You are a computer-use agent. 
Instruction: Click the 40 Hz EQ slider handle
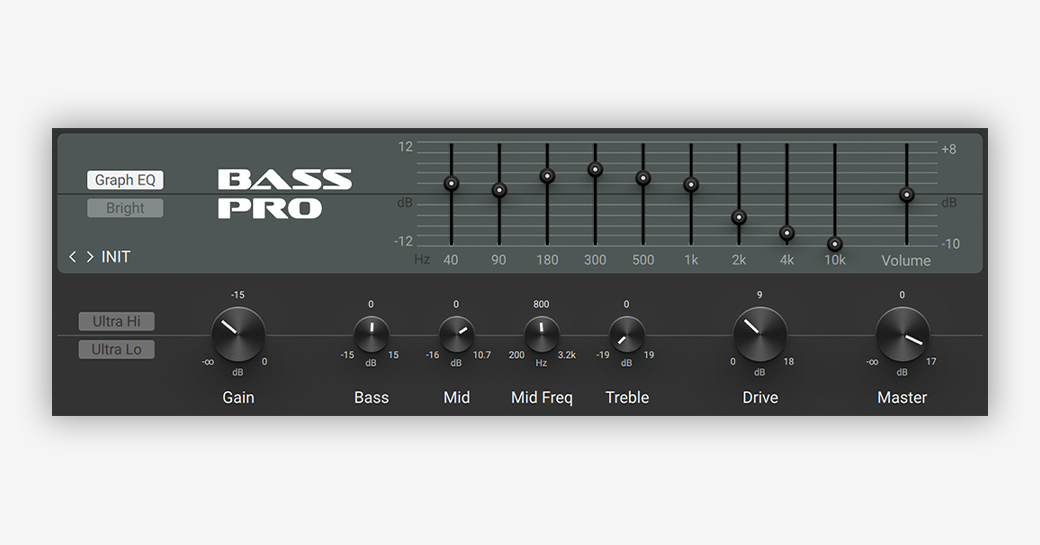coord(451,184)
